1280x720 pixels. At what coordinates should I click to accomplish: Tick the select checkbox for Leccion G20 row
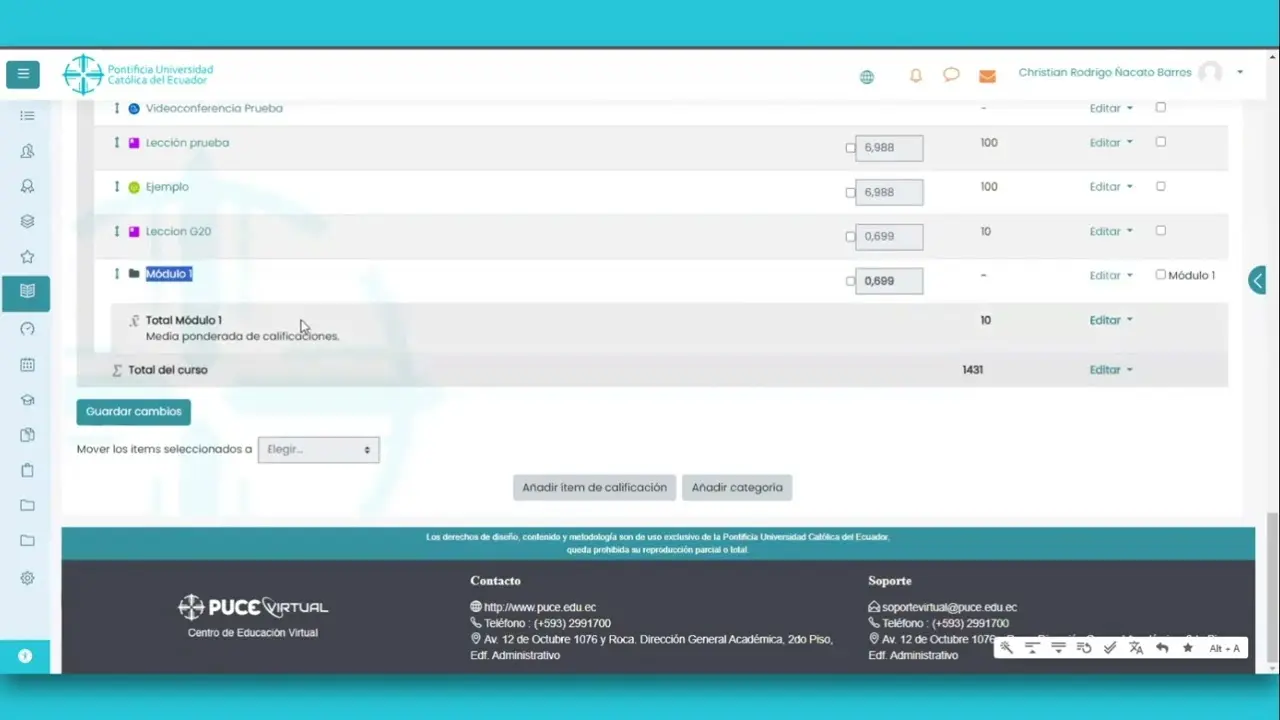point(1161,230)
